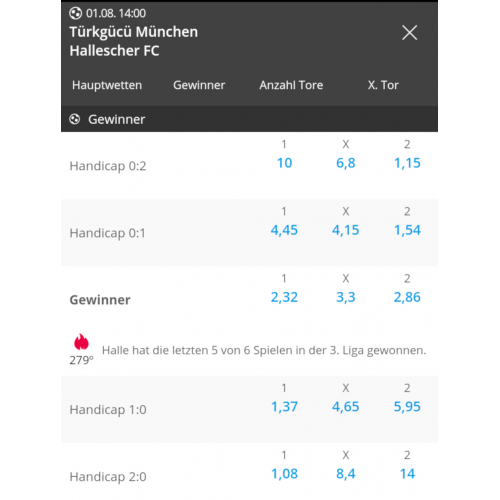Image resolution: width=500 pixels, height=500 pixels.
Task: Select odds 1,37 for Handicap 1:0
Action: 284,407
